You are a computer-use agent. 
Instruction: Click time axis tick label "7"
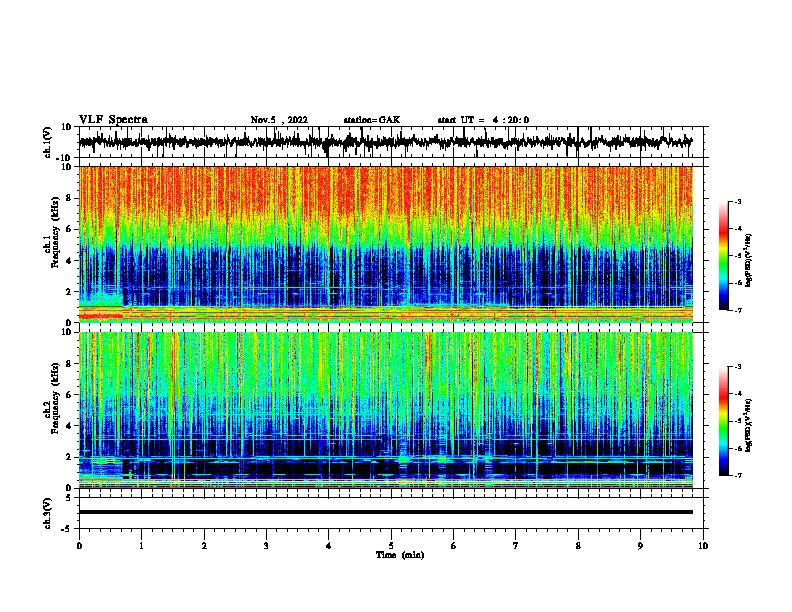(x=516, y=546)
